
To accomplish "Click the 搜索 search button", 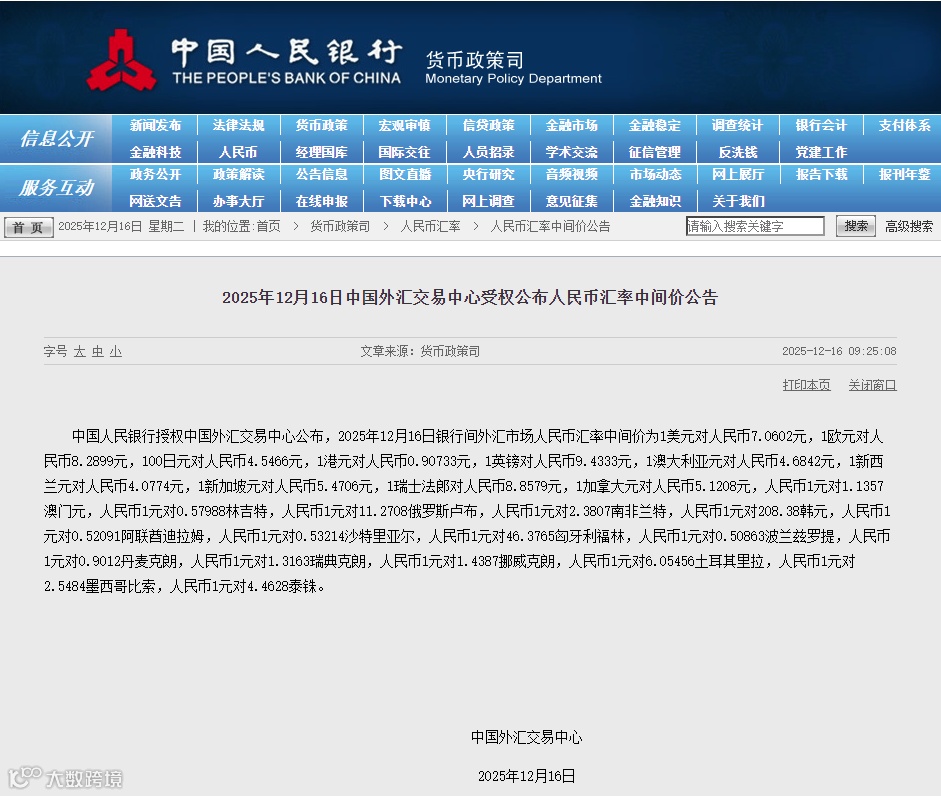I will pyautogui.click(x=856, y=226).
